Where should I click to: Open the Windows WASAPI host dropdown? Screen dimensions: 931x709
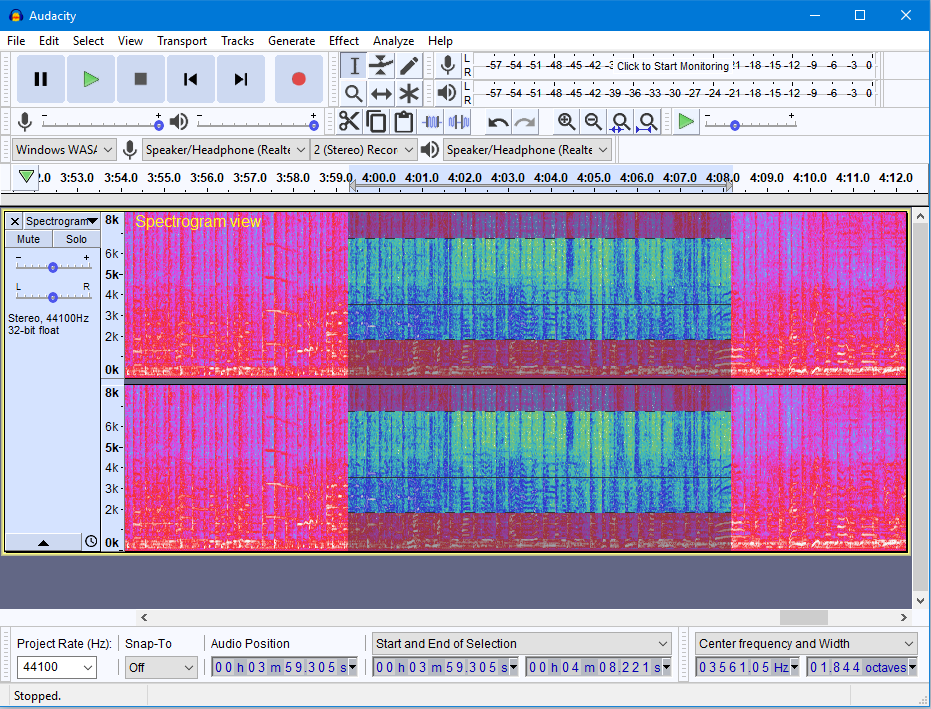[x=64, y=148]
